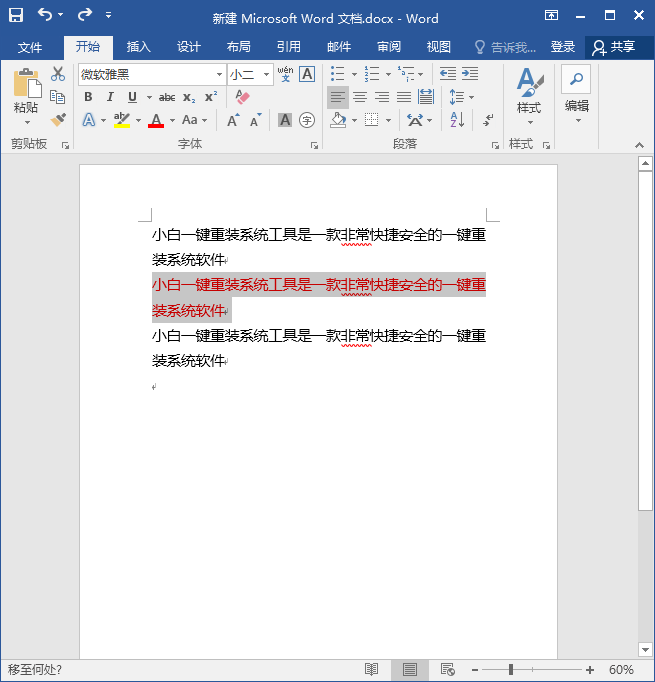Viewport: 655px width, 682px height.
Task: Switch to Web Layout view in status bar
Action: tap(448, 669)
